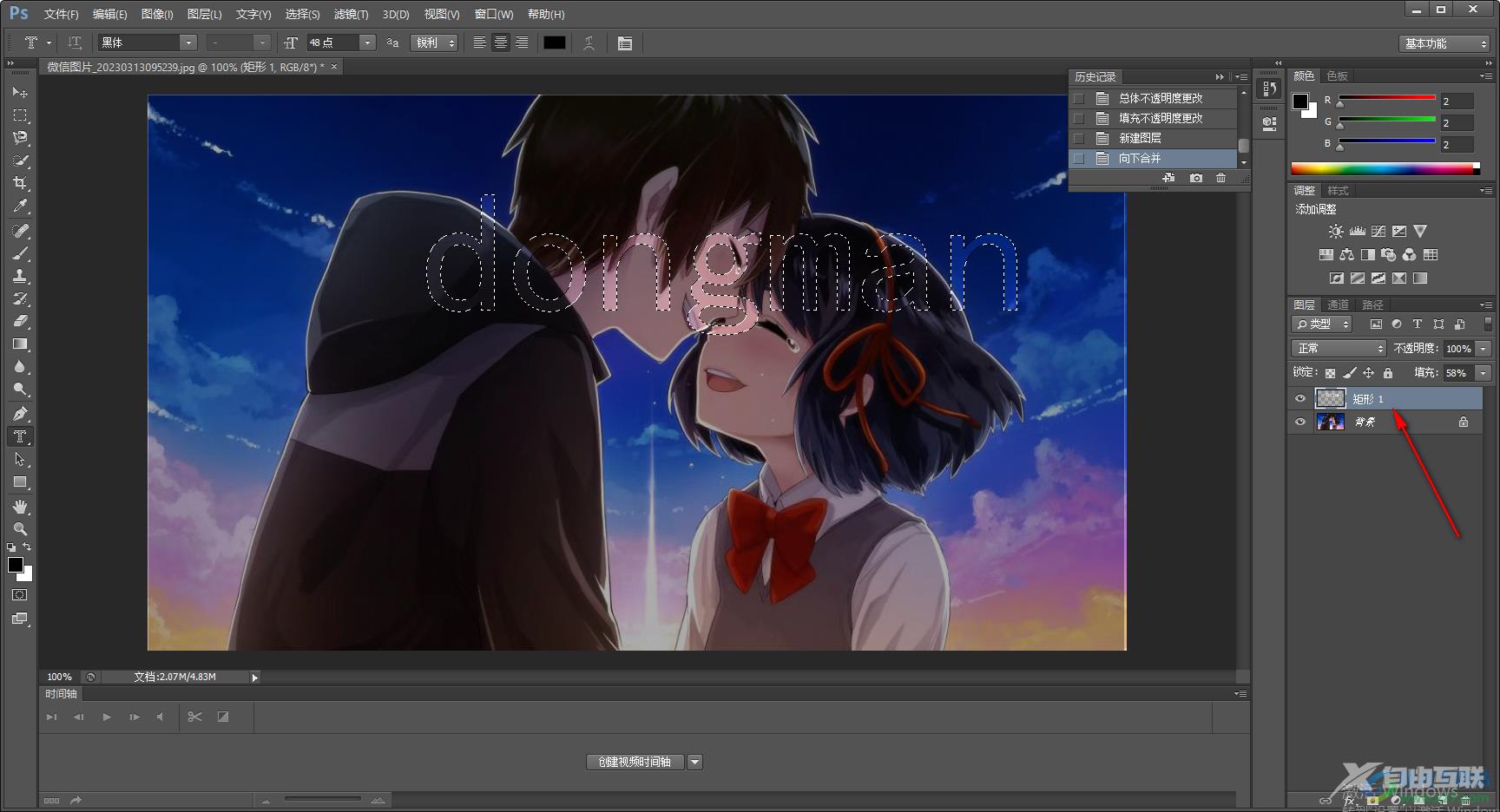Open fill percentage dropdown arrow
Image resolution: width=1500 pixels, height=812 pixels.
point(1484,373)
